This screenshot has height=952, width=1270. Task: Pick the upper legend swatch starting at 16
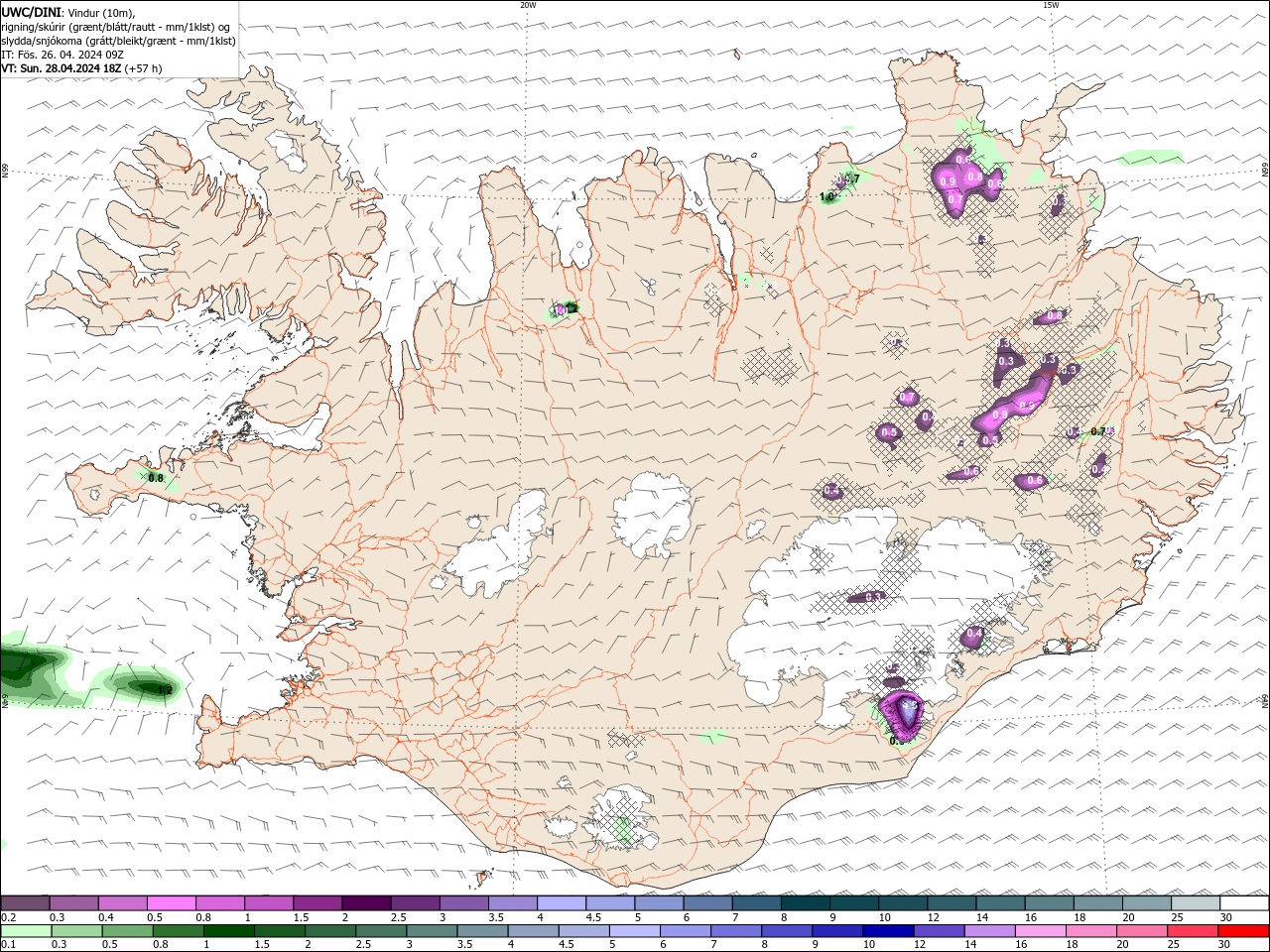(1049, 903)
